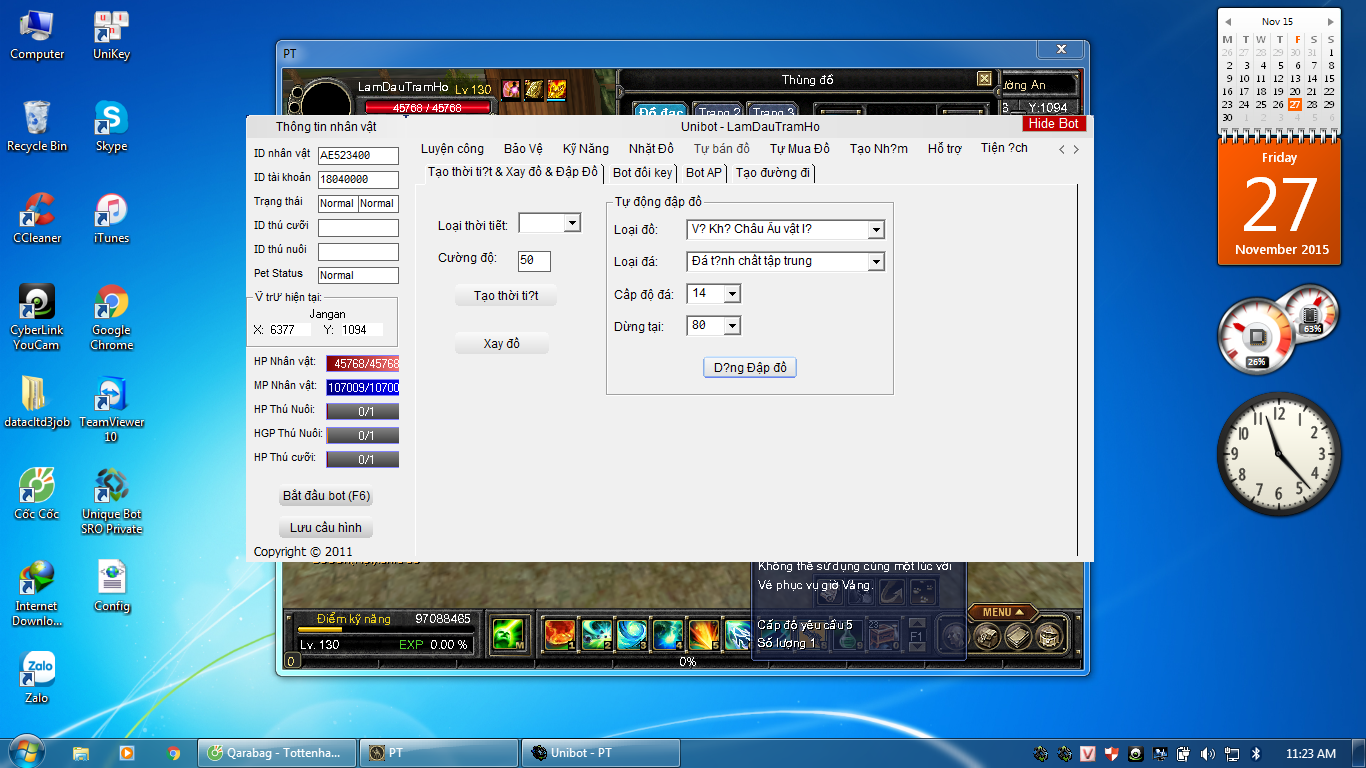Switch to the Bot AP tab
This screenshot has width=1366, height=768.
point(704,173)
